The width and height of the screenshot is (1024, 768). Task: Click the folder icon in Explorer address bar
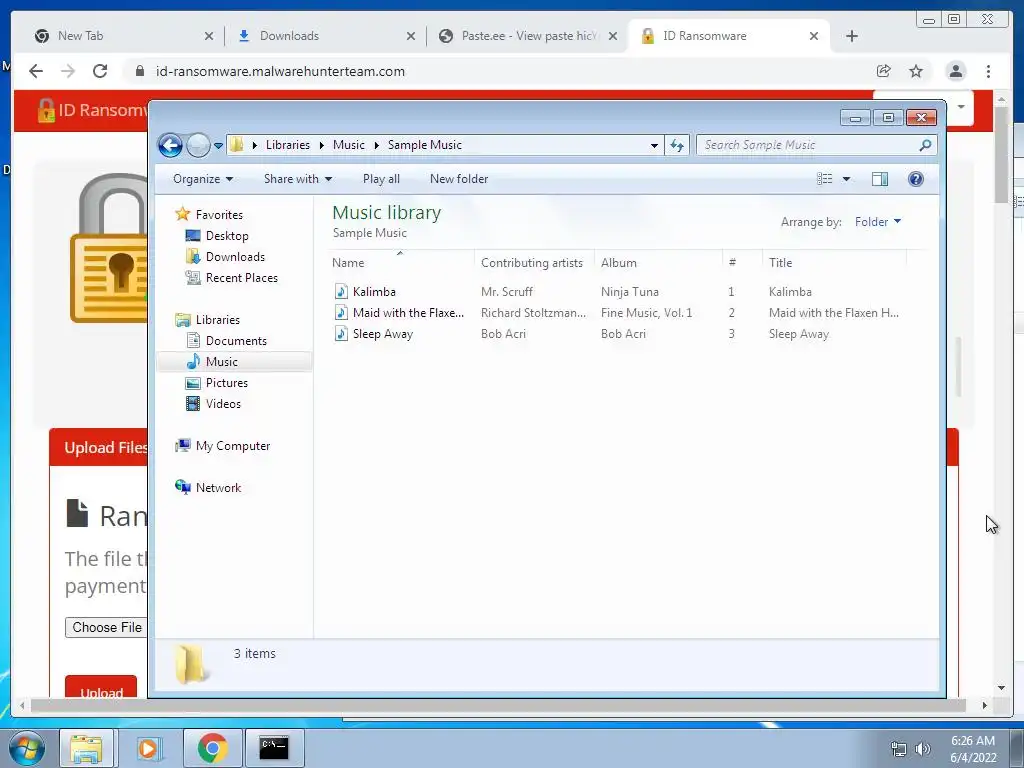(237, 145)
